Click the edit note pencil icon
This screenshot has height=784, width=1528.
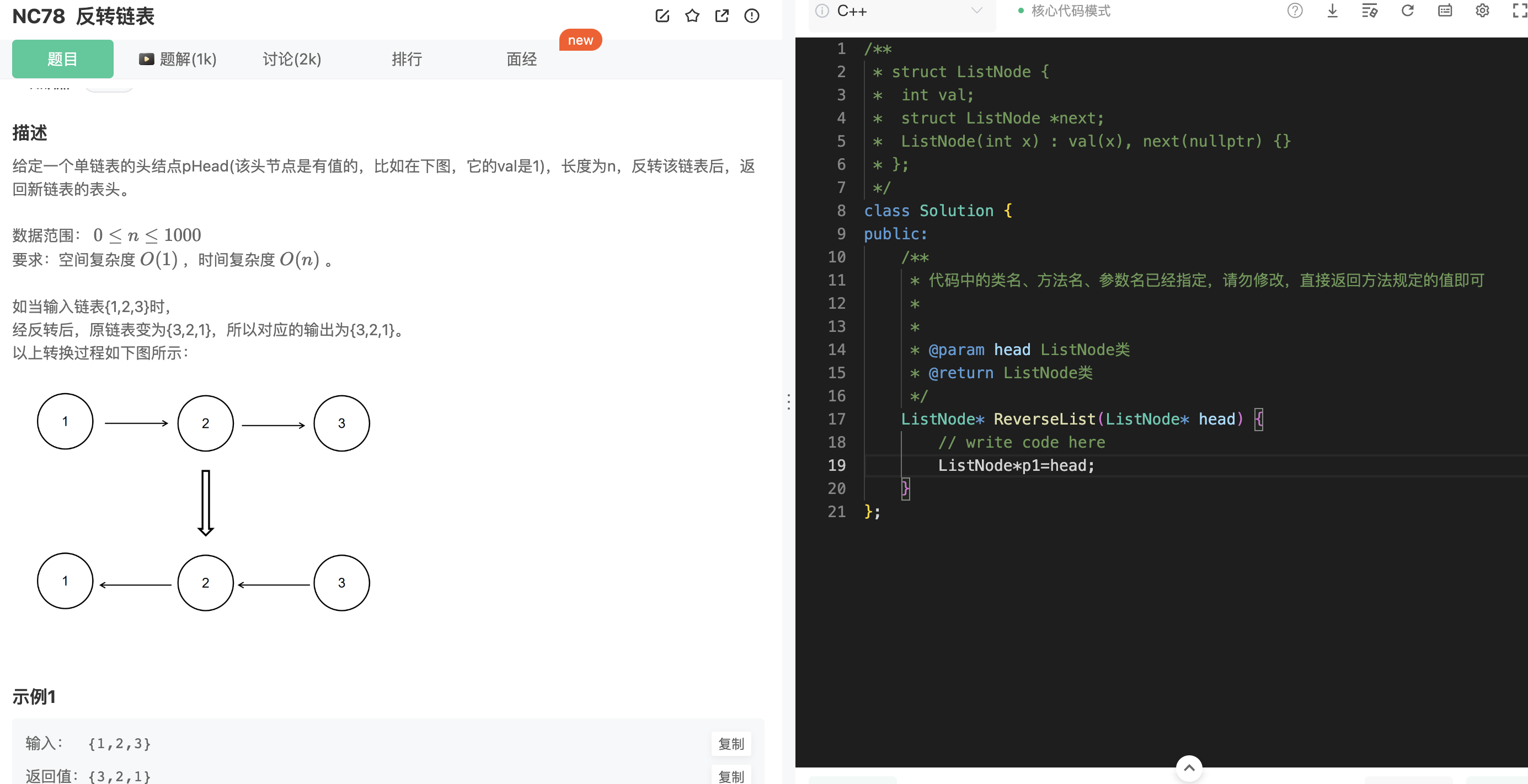tap(662, 16)
